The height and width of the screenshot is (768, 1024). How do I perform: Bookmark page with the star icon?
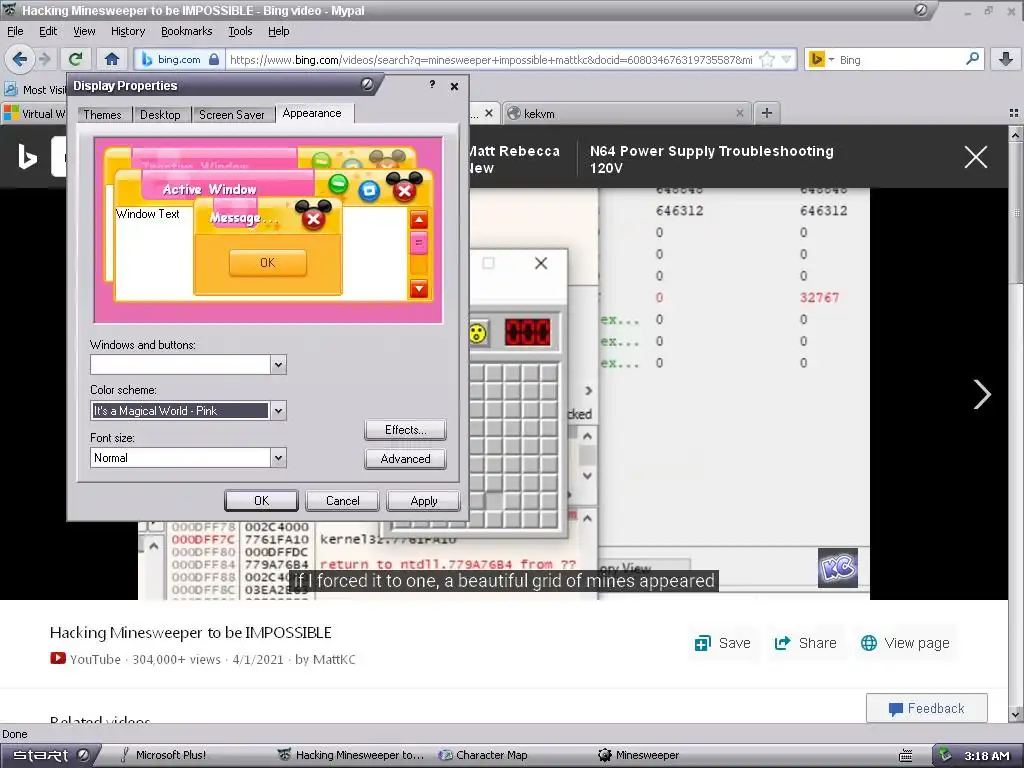[x=767, y=59]
